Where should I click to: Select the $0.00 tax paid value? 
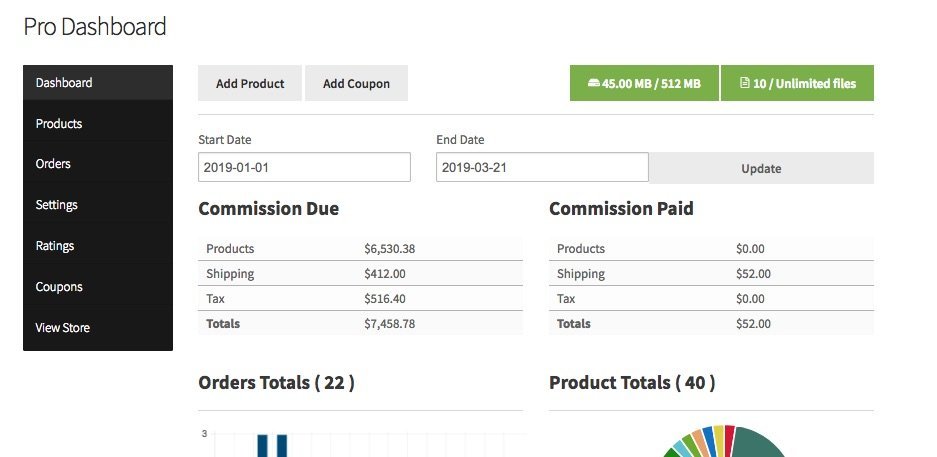[x=751, y=299]
